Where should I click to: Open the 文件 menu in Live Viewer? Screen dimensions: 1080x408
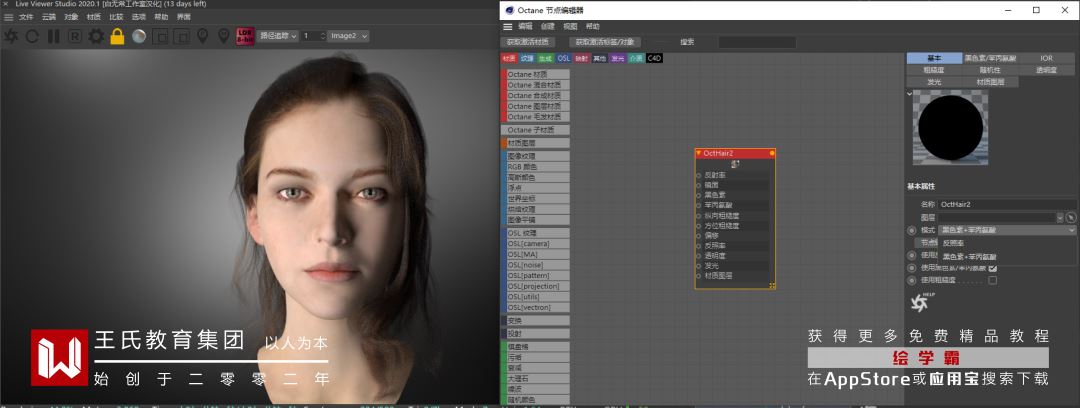click(x=25, y=17)
